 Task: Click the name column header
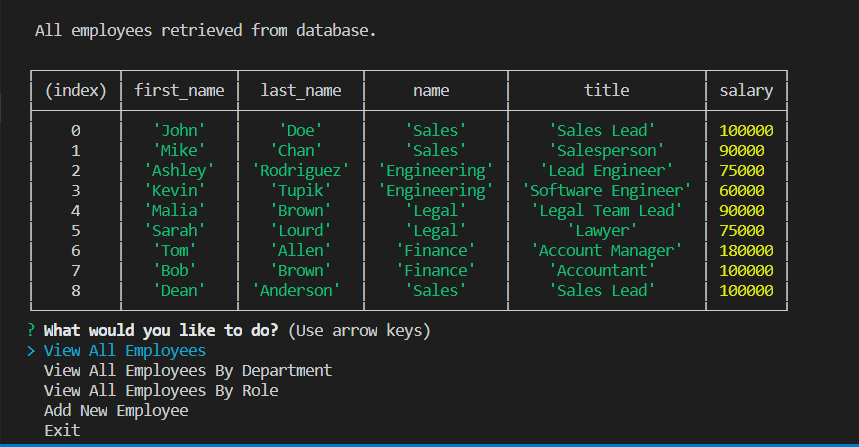(x=431, y=90)
